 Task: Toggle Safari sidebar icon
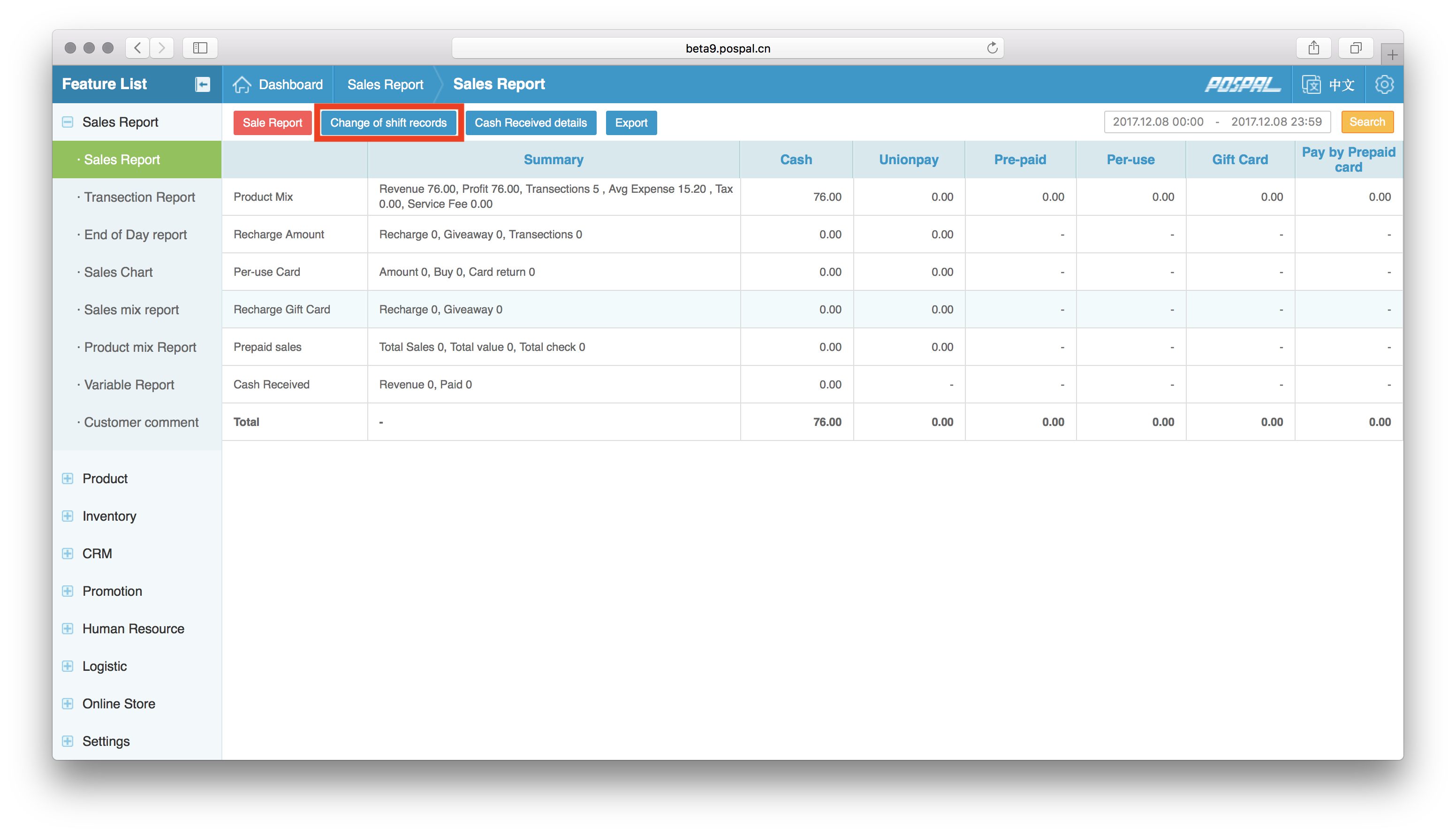click(x=199, y=48)
